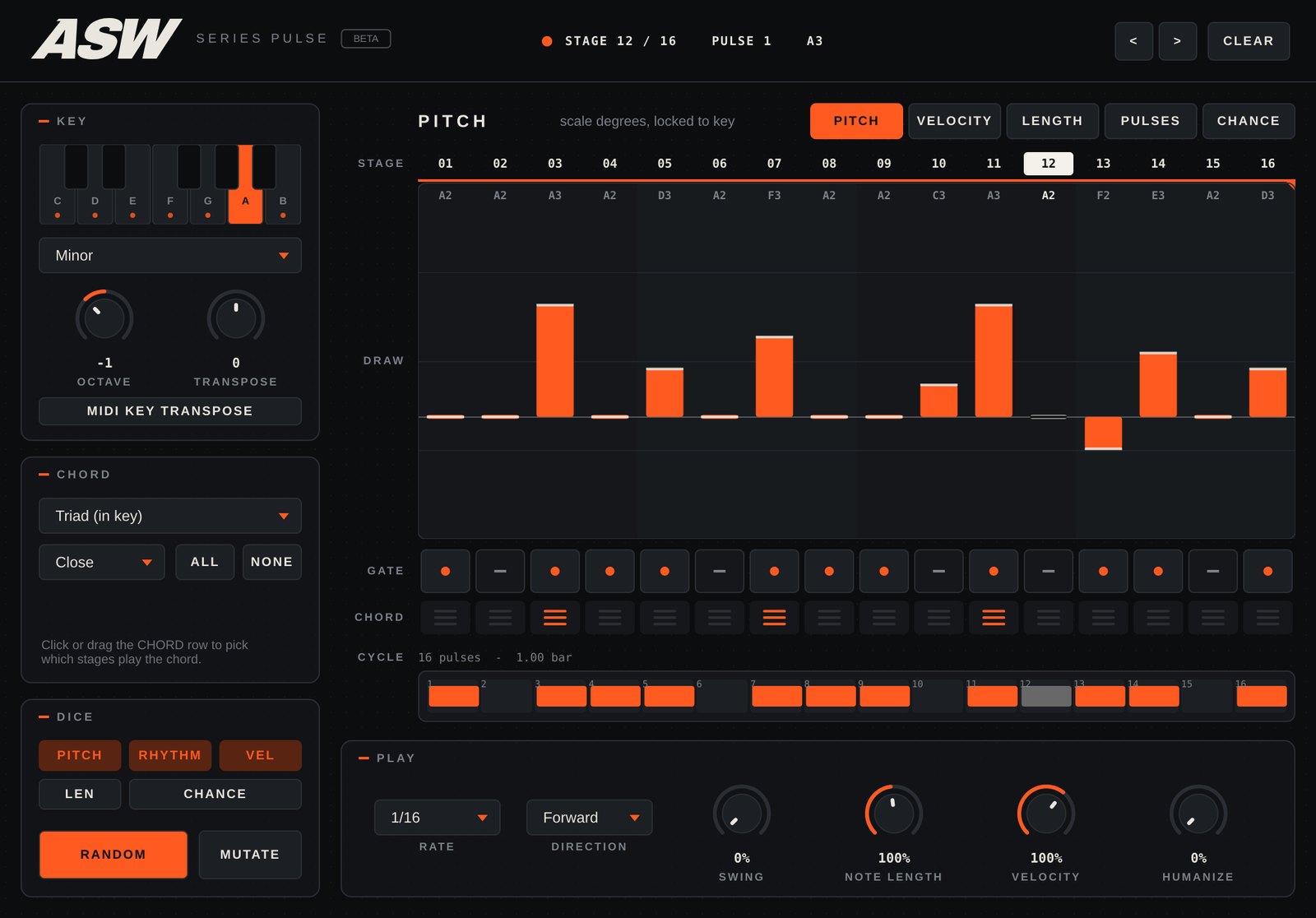Viewport: 1316px width, 918px height.
Task: Open the 1/16 rate dropdown
Action: point(438,818)
